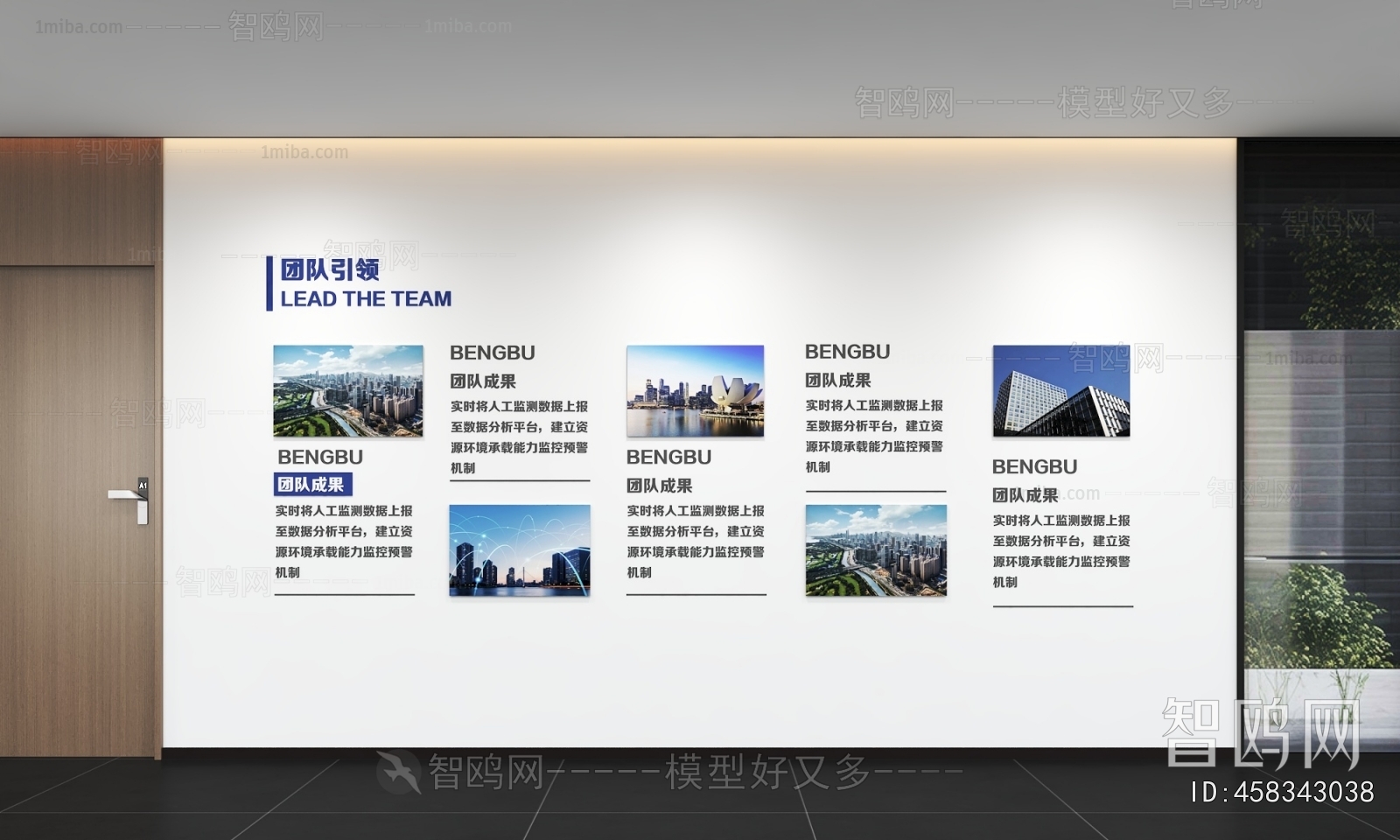This screenshot has height=840, width=1400.
Task: Click the BENGBU heading above the night skyline photo
Action: point(492,353)
